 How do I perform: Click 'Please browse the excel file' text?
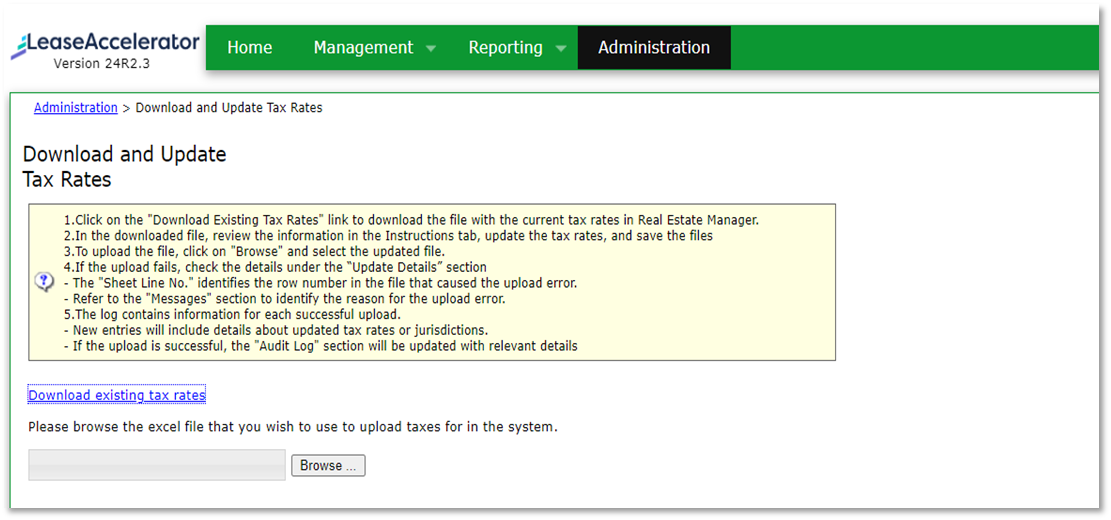click(x=293, y=427)
